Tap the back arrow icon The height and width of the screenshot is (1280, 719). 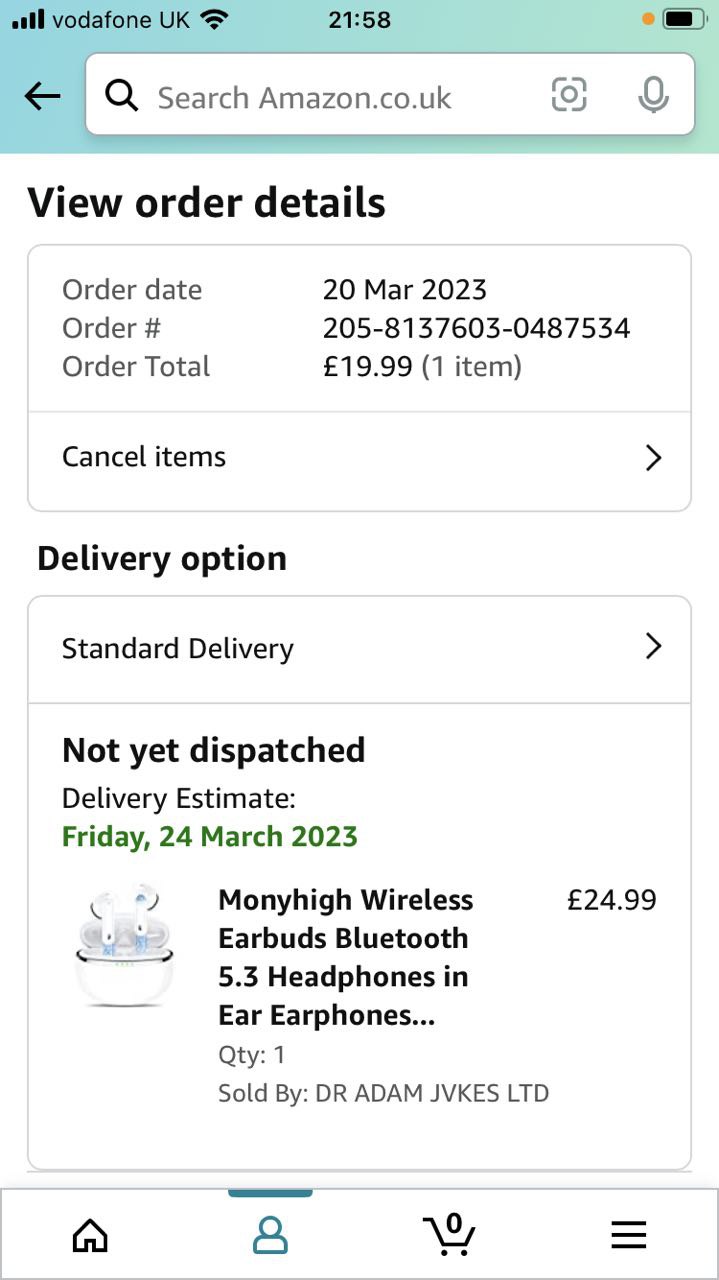(42, 96)
